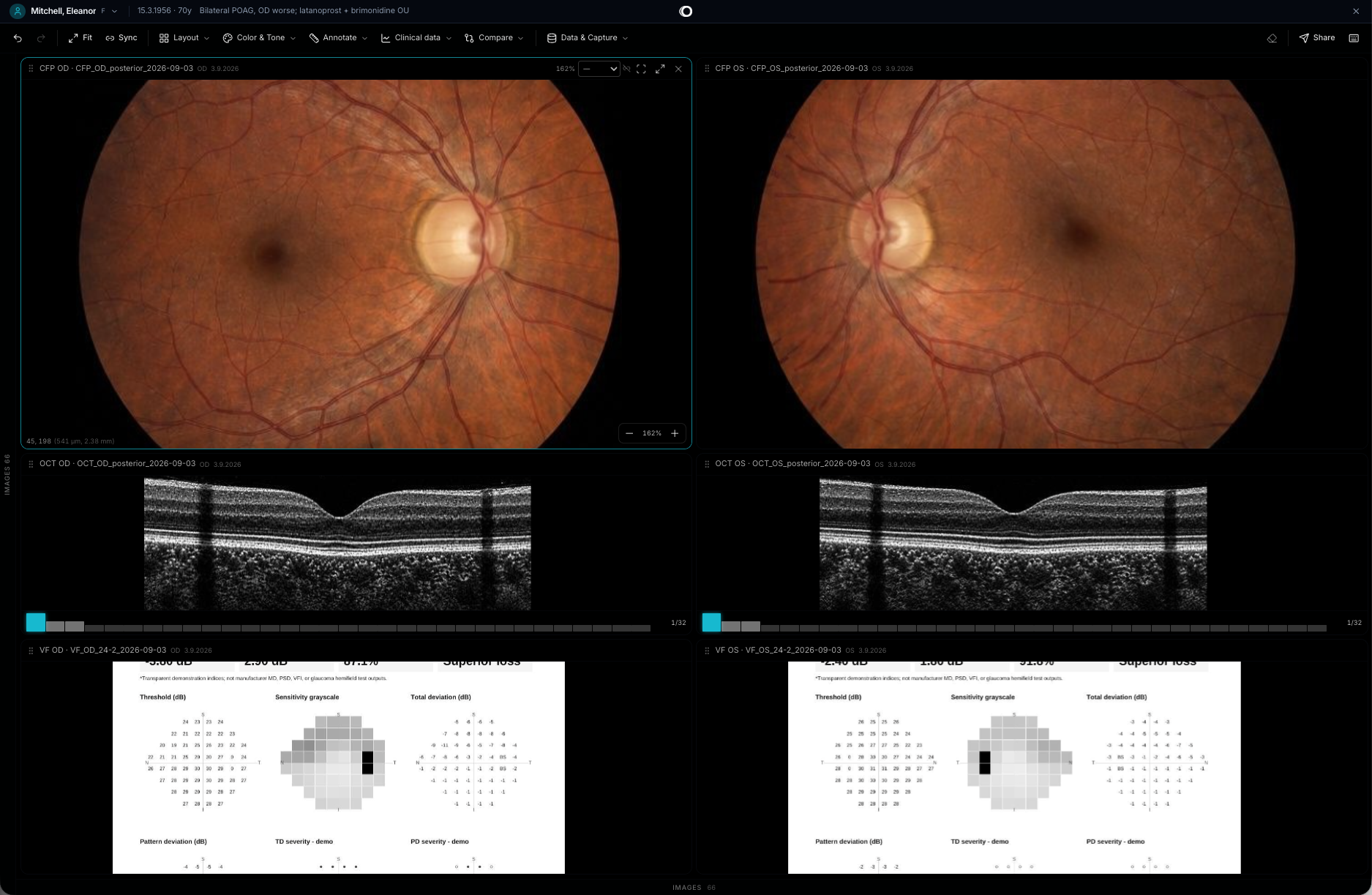
Task: Expand the CFP OD pane with diagonal arrows
Action: coord(660,69)
